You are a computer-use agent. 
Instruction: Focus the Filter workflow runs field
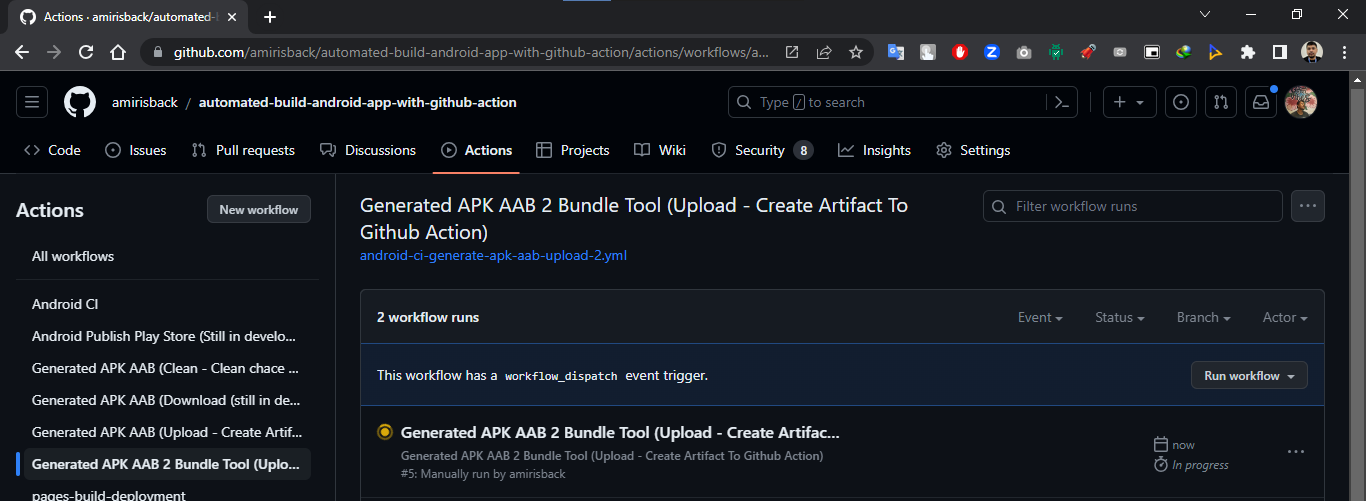click(x=1133, y=206)
